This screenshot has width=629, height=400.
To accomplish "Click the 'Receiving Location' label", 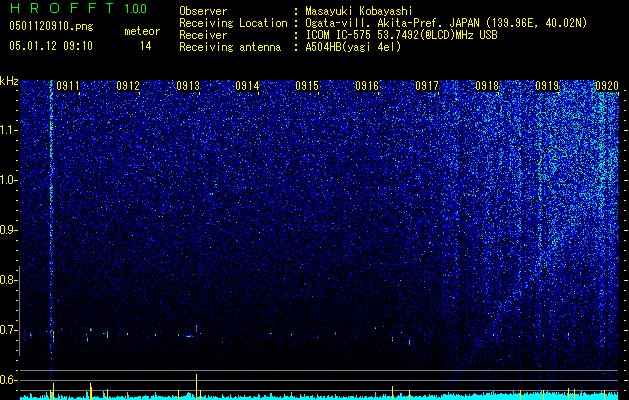I will (233, 23).
